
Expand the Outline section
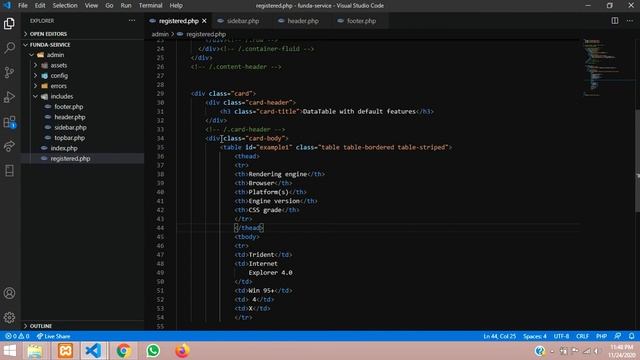(x=82, y=326)
